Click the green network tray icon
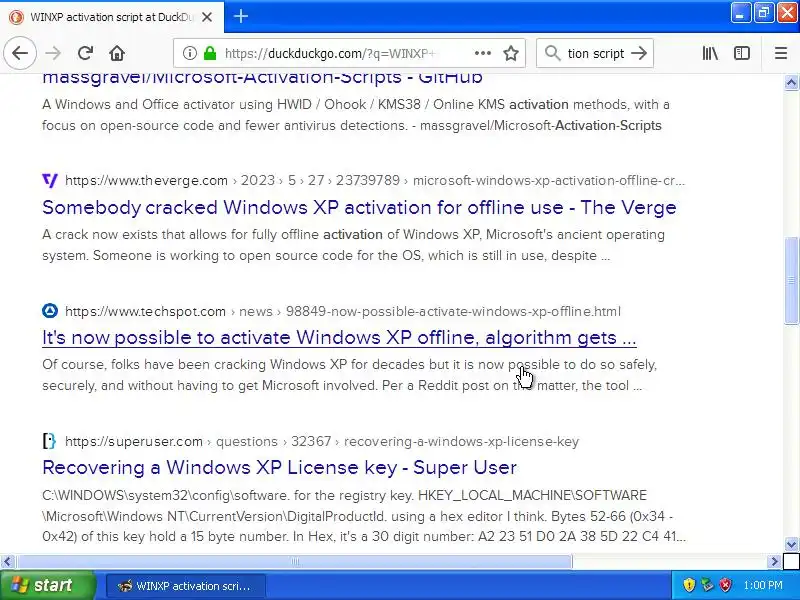Screen dimensions: 800x600 [707, 585]
